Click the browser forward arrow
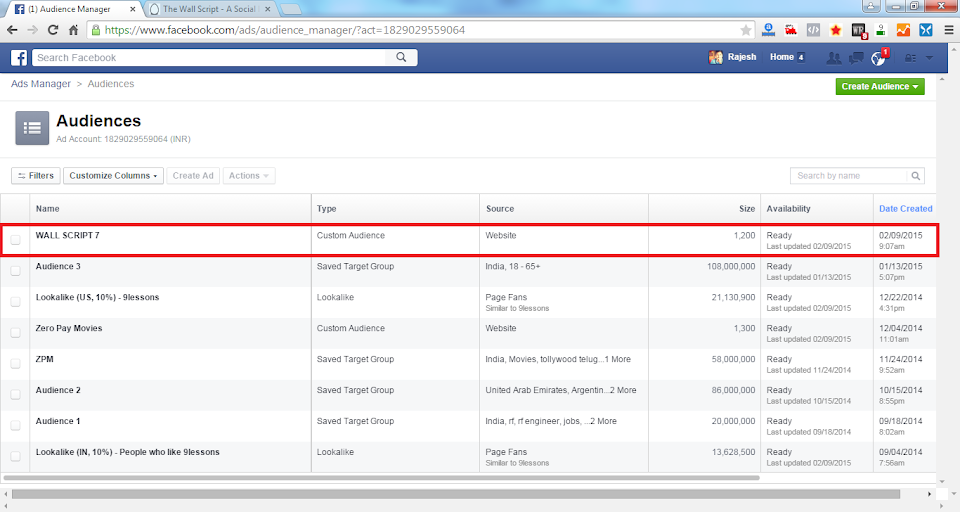Viewport: 960px width, 512px height. [32, 30]
